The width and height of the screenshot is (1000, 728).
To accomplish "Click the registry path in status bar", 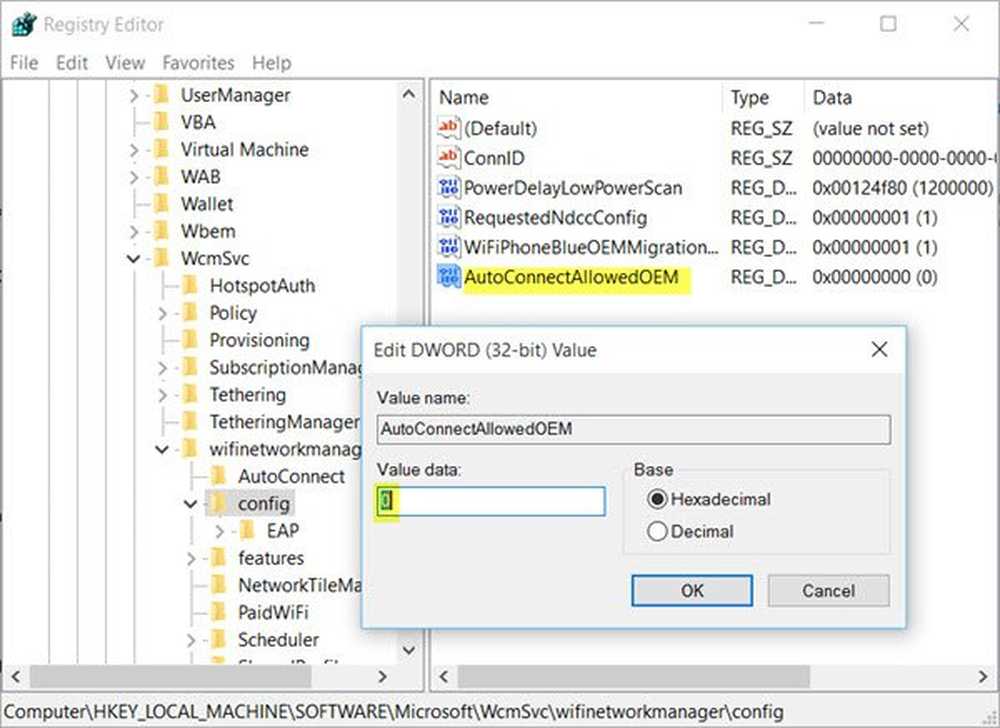I will pos(393,711).
